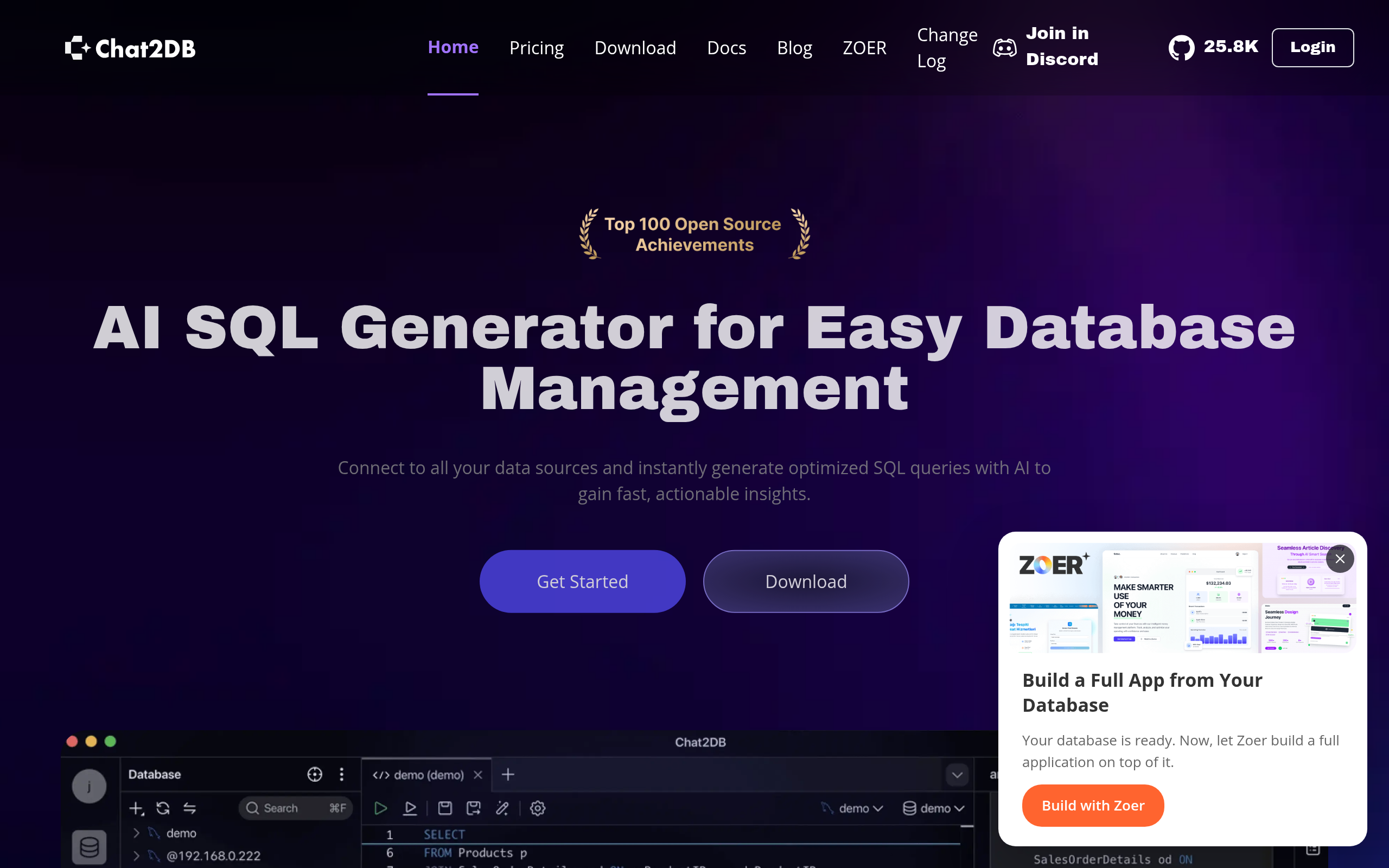Click the save icon in editor toolbar
The image size is (1389, 868).
[445, 808]
